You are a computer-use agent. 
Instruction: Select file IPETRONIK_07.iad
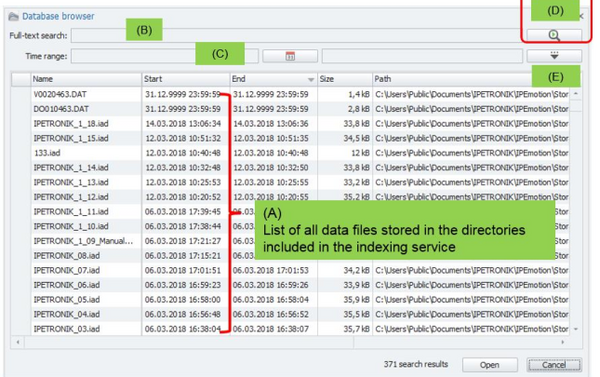pos(67,270)
